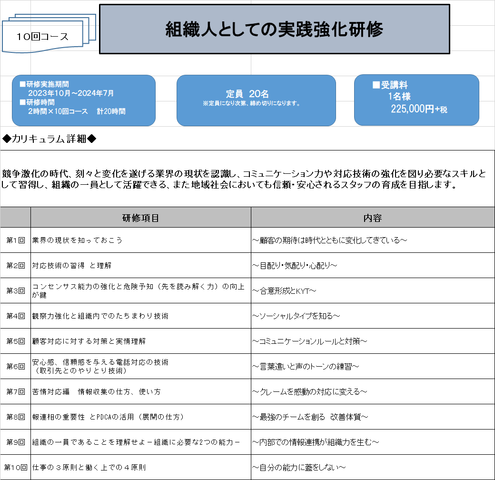Select the '第6回' cell

click(x=15, y=366)
